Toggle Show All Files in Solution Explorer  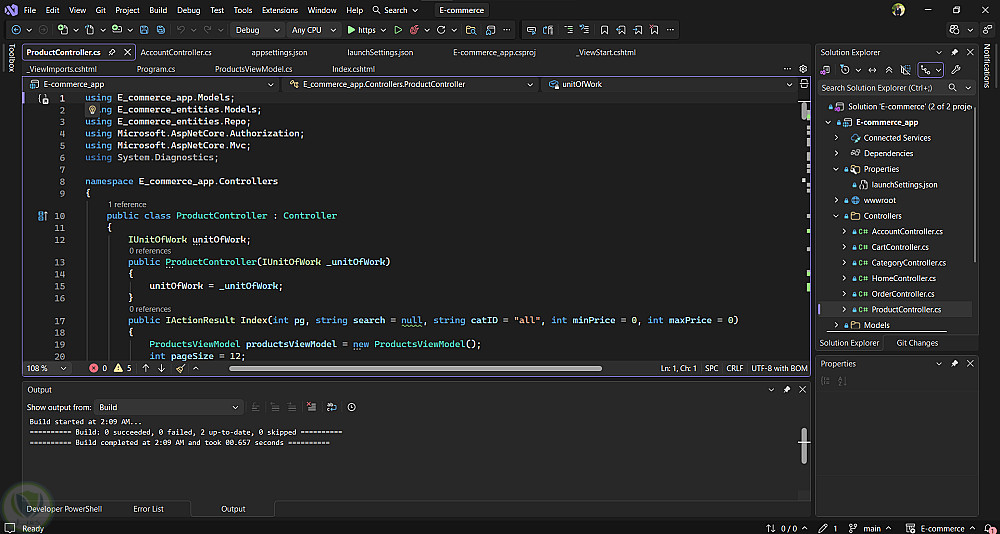point(906,70)
